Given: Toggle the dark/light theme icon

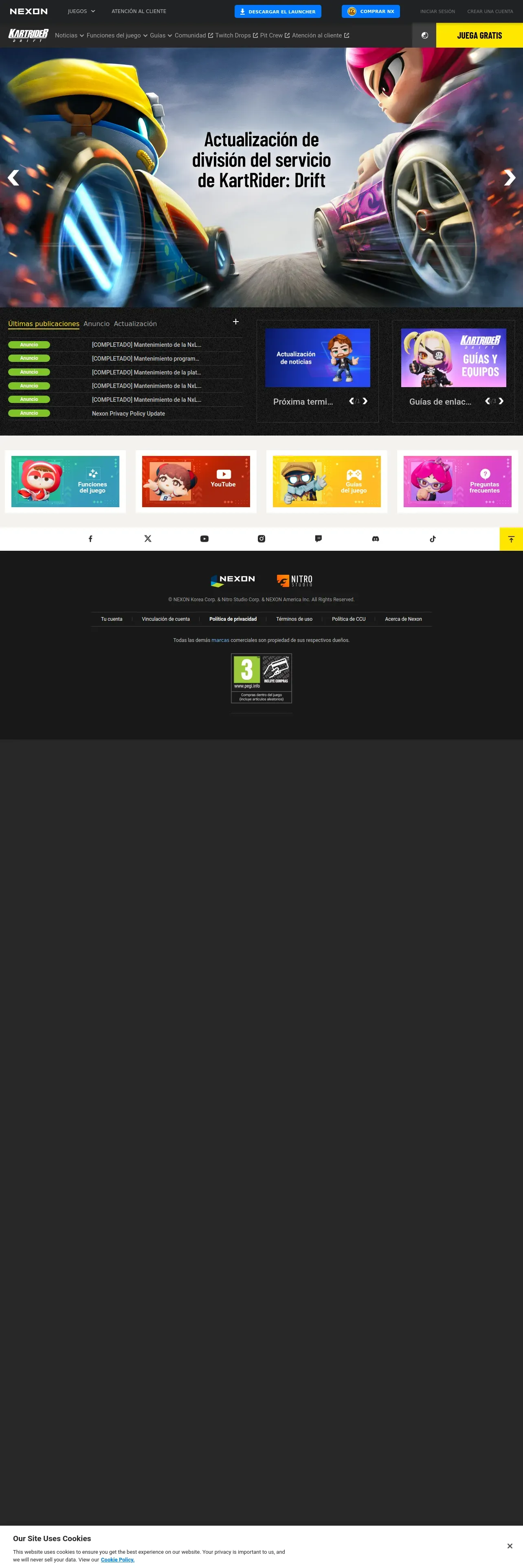Looking at the screenshot, I should tap(424, 35).
